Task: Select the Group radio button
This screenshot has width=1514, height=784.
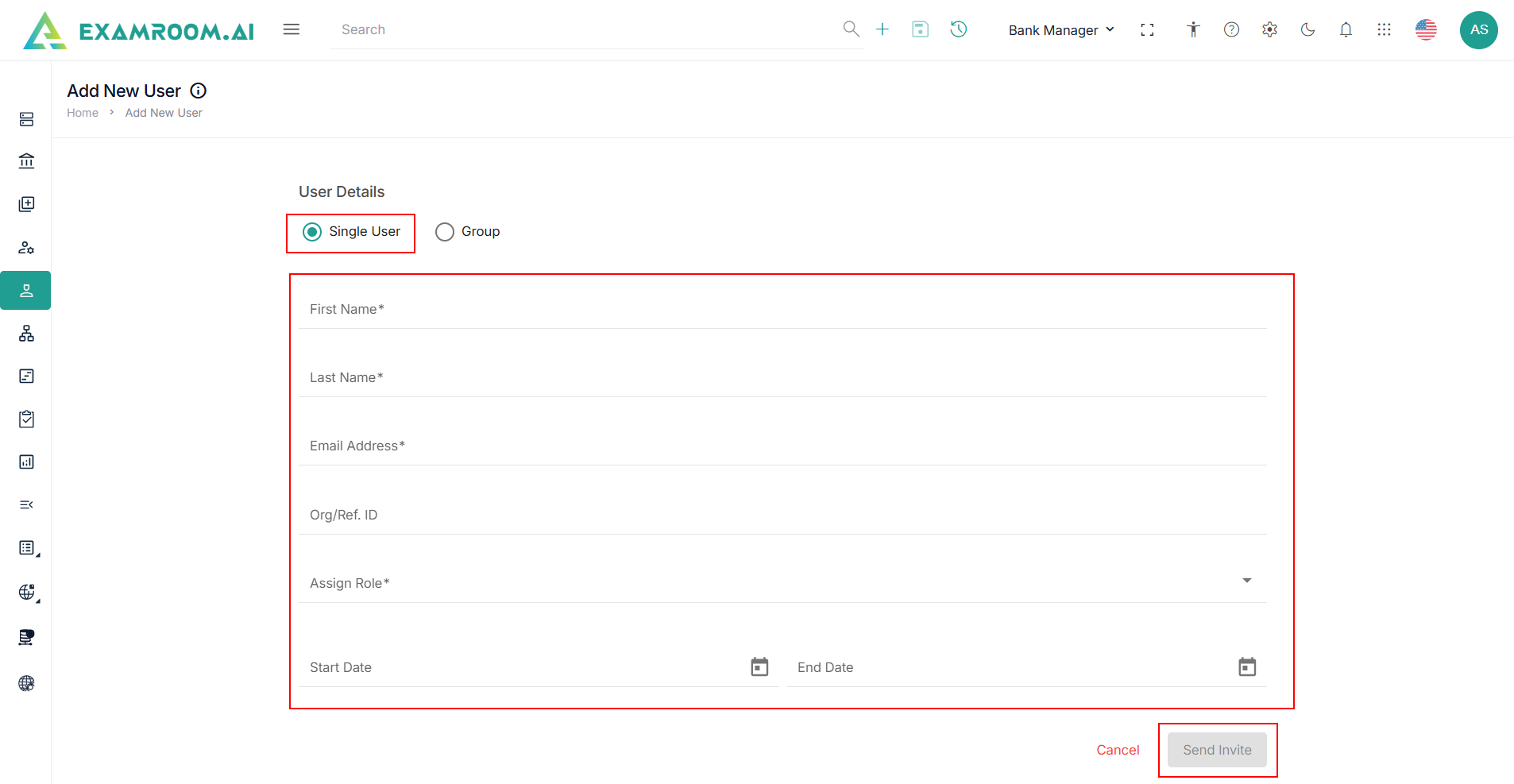Action: click(445, 232)
